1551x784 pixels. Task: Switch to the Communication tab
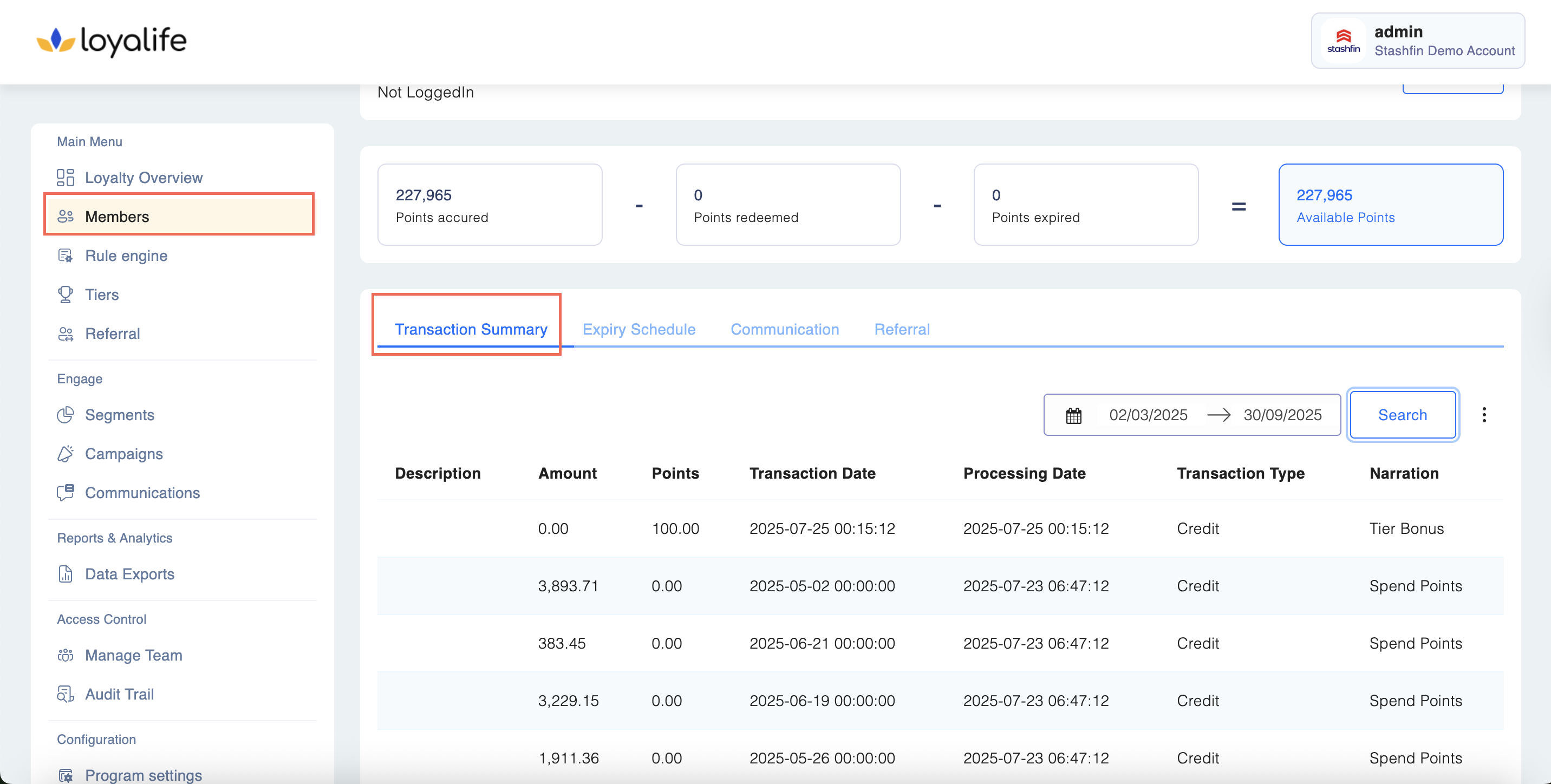[x=785, y=329]
